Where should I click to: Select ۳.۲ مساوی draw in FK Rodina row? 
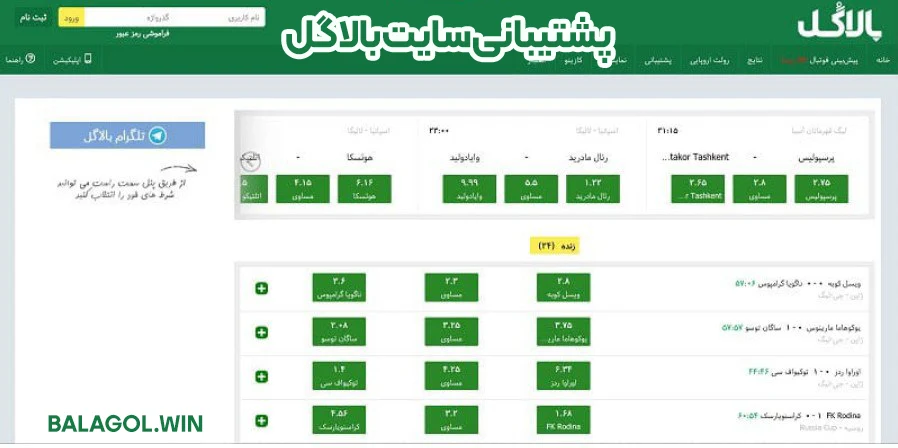tap(451, 420)
